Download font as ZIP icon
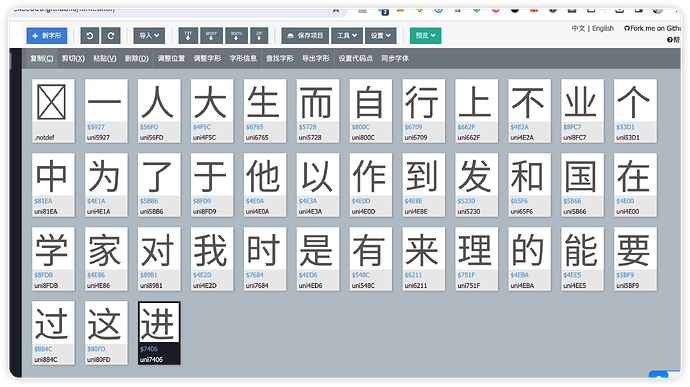 [x=259, y=36]
